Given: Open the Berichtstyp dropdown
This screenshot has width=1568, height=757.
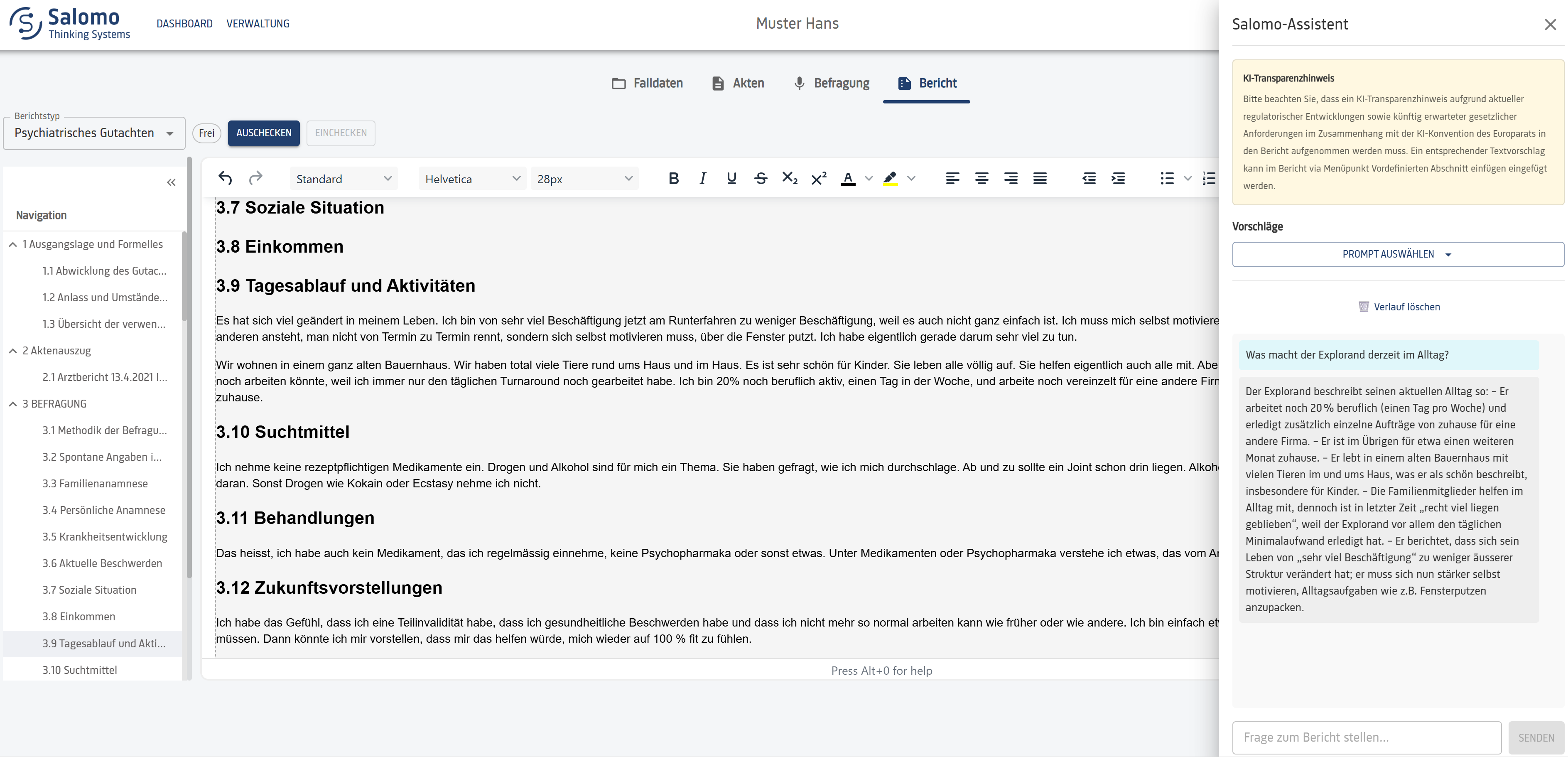Looking at the screenshot, I should tap(94, 133).
